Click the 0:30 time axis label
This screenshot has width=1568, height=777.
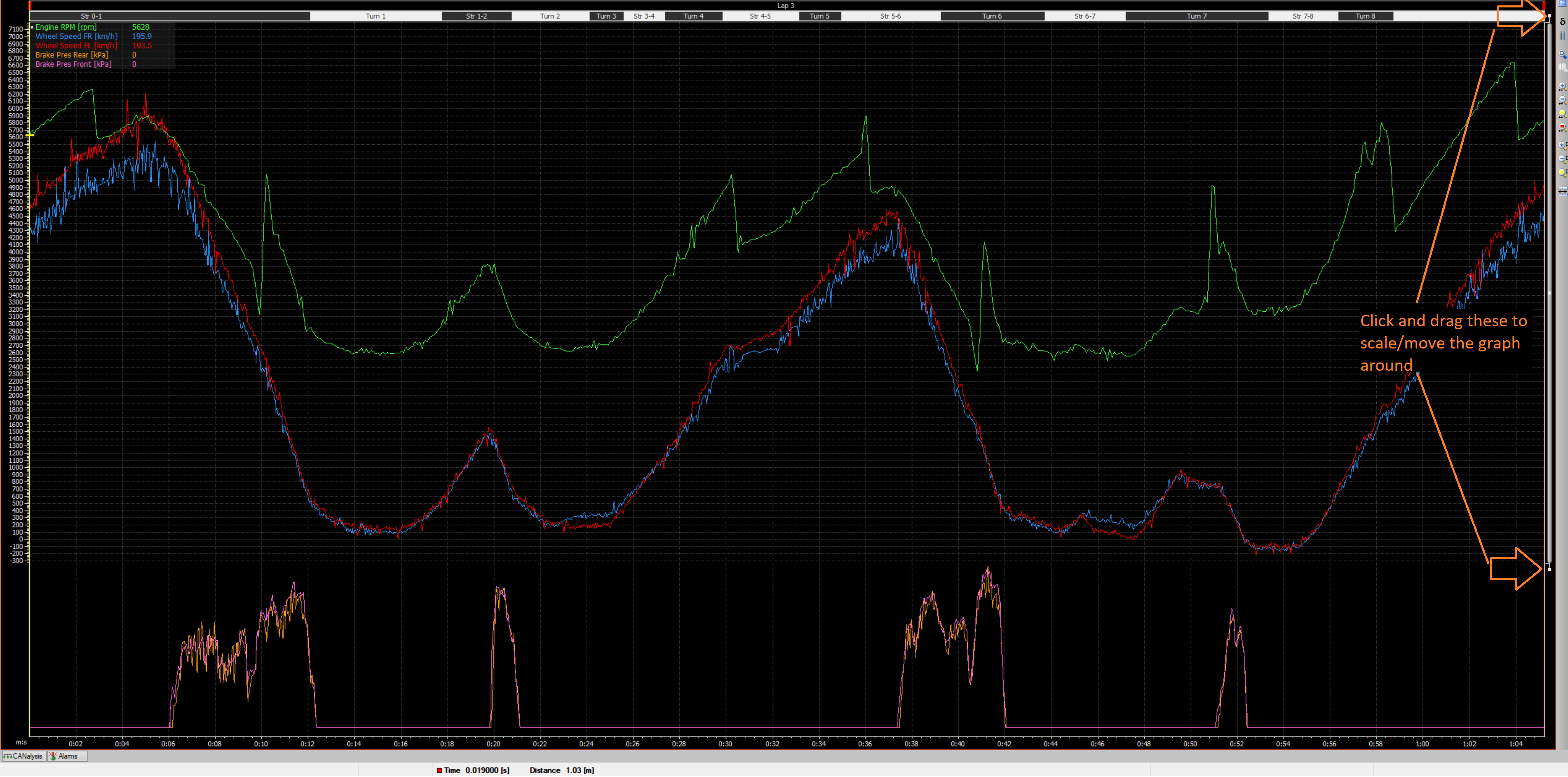pyautogui.click(x=725, y=744)
